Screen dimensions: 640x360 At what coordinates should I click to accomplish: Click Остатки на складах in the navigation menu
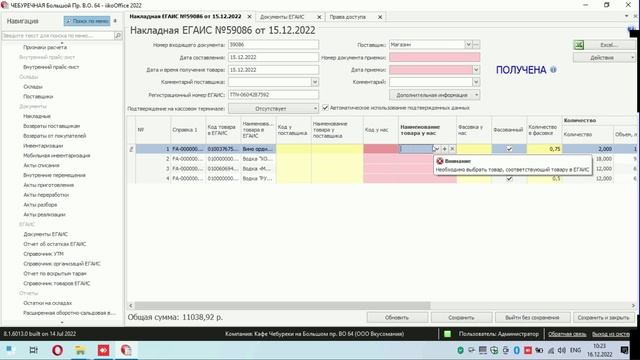point(47,303)
